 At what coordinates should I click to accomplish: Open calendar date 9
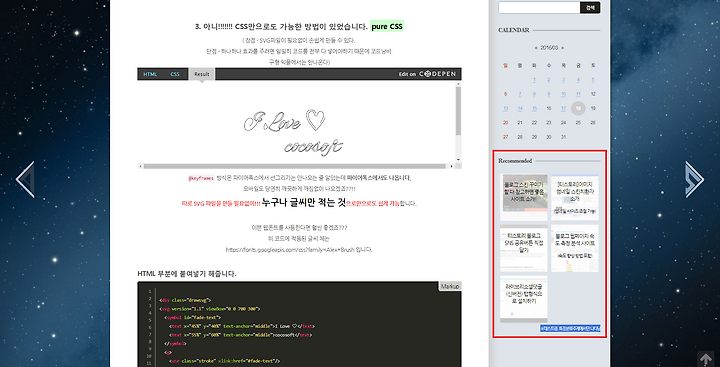click(x=549, y=94)
